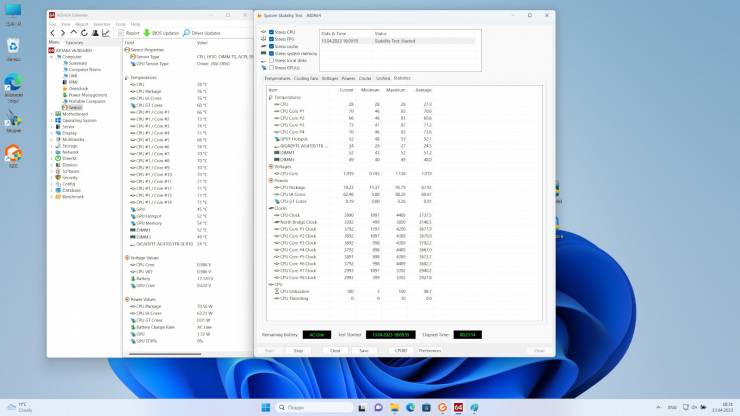740x416 pixels.
Task: Click the Report toolbar button
Action: (129, 33)
